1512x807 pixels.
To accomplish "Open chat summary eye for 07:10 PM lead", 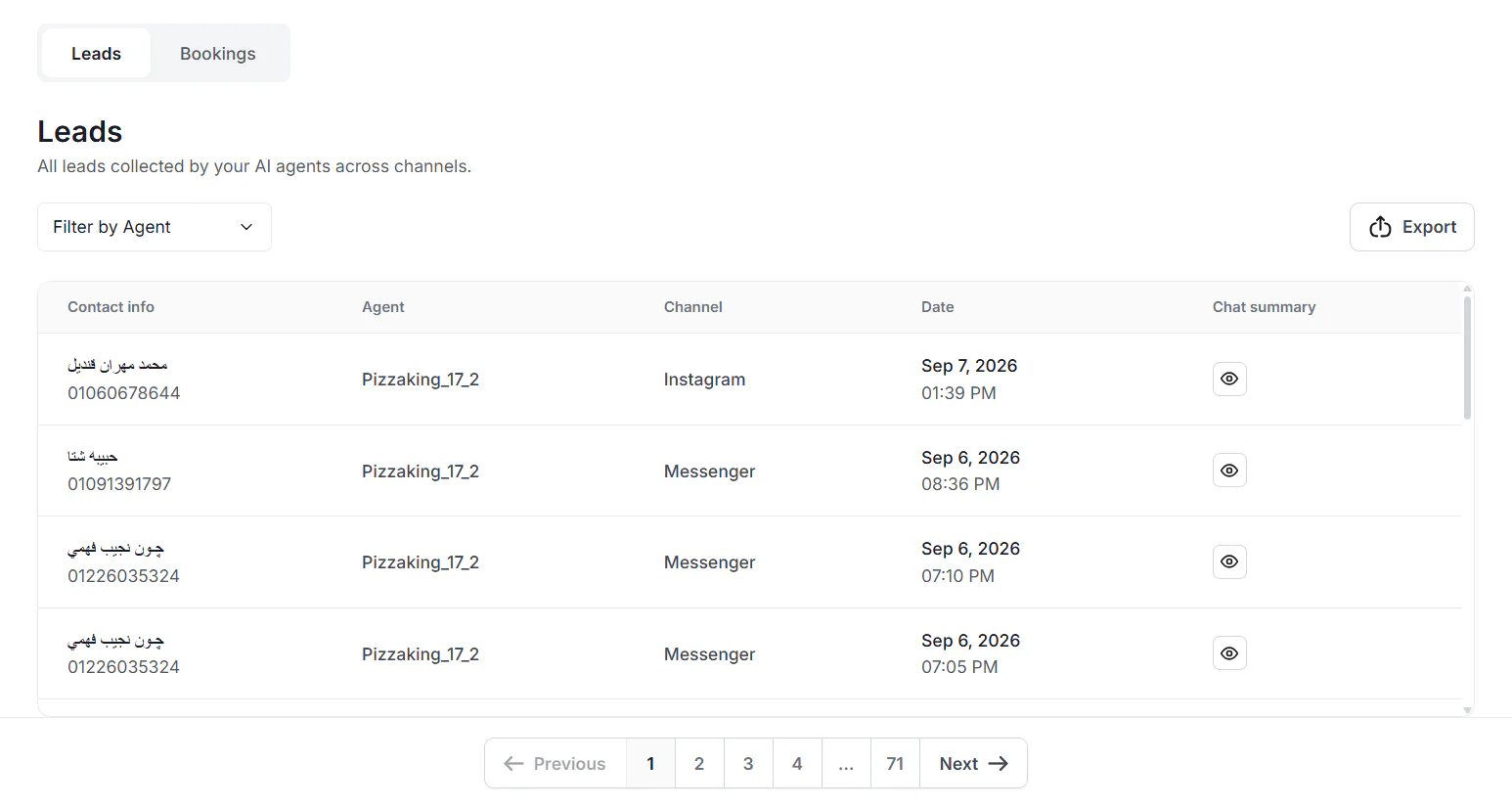I will (x=1229, y=561).
